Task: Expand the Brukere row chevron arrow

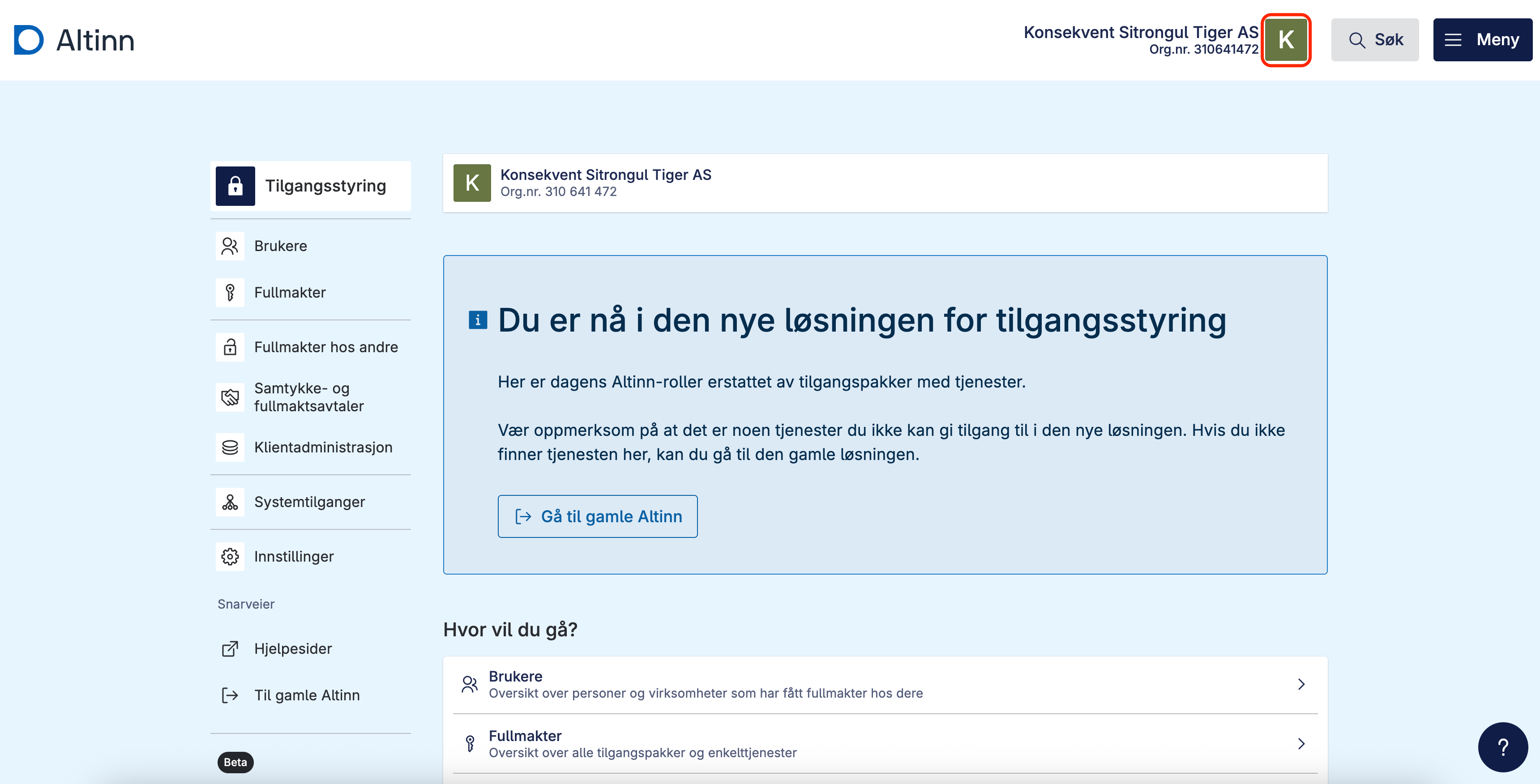Action: point(1301,684)
